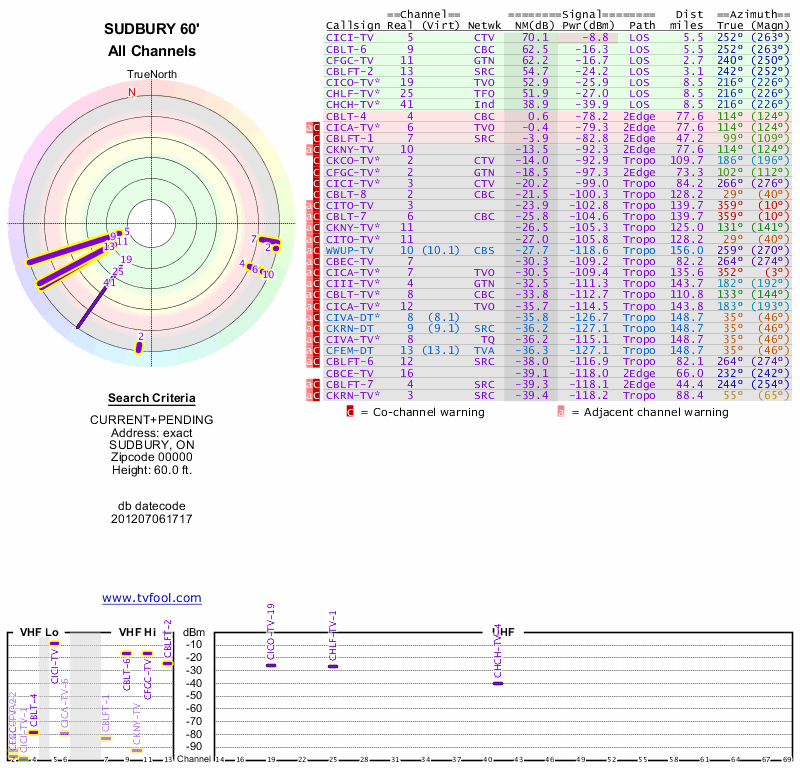Click the TFO network entry

[484, 93]
